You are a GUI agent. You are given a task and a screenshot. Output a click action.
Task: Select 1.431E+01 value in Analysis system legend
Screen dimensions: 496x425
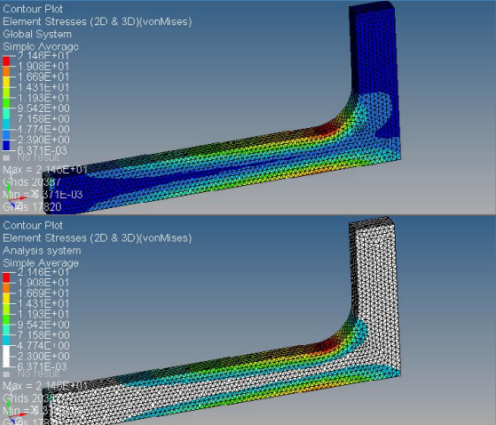[43, 304]
